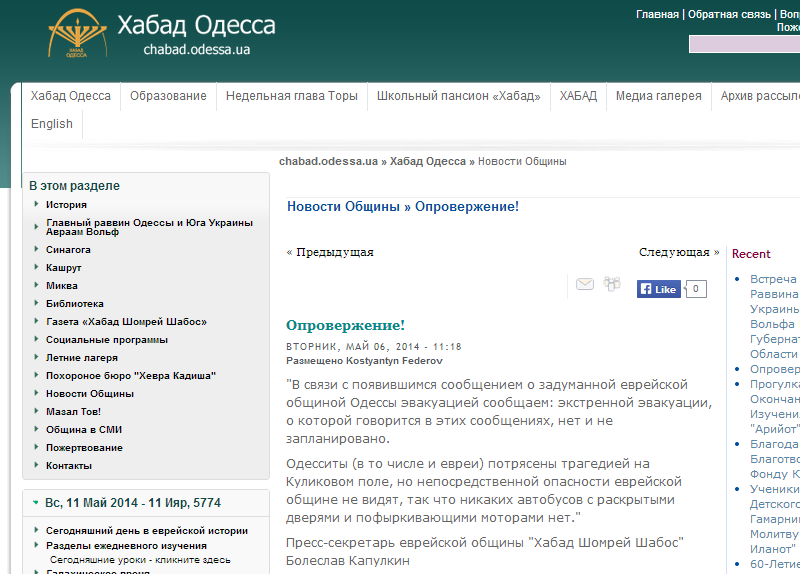Open the recent item starting Ученики
This screenshot has width=800, height=574.
tap(773, 519)
